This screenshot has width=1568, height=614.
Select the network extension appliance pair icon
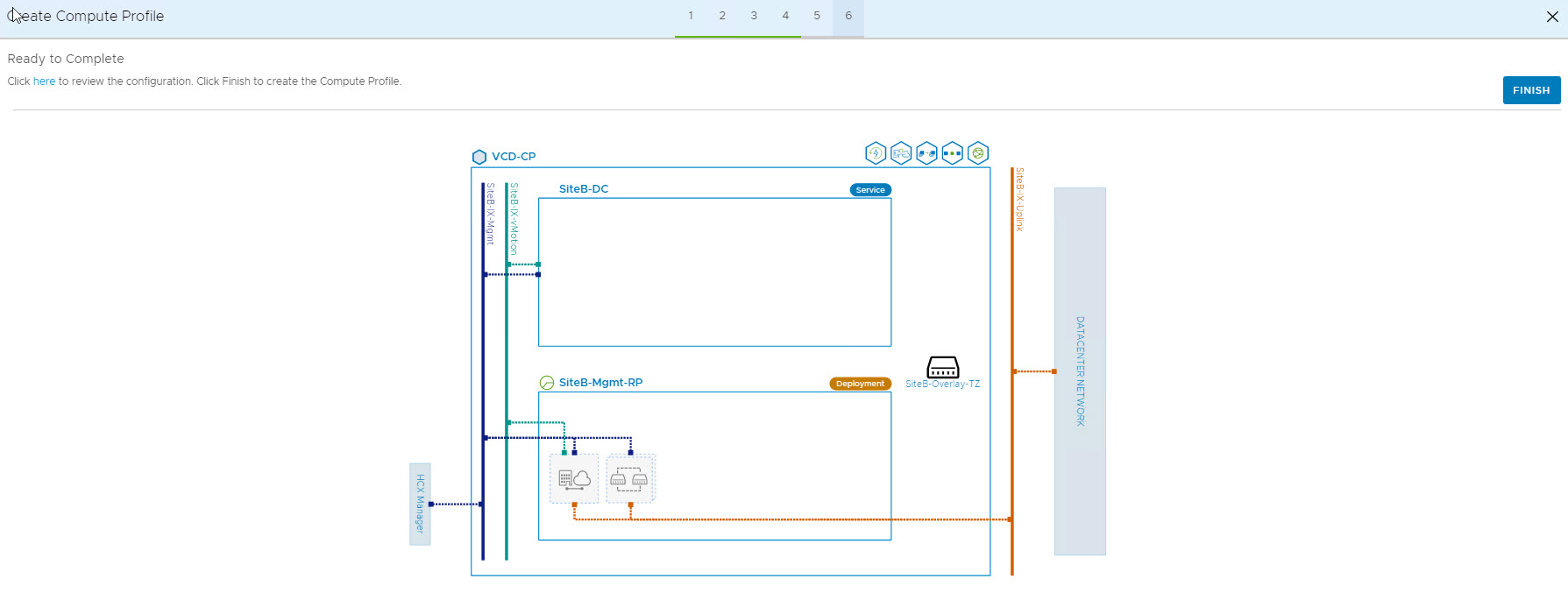[x=629, y=479]
